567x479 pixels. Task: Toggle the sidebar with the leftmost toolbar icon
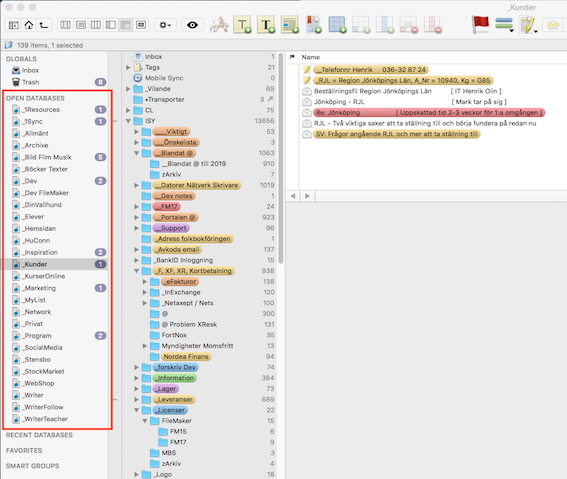14,25
